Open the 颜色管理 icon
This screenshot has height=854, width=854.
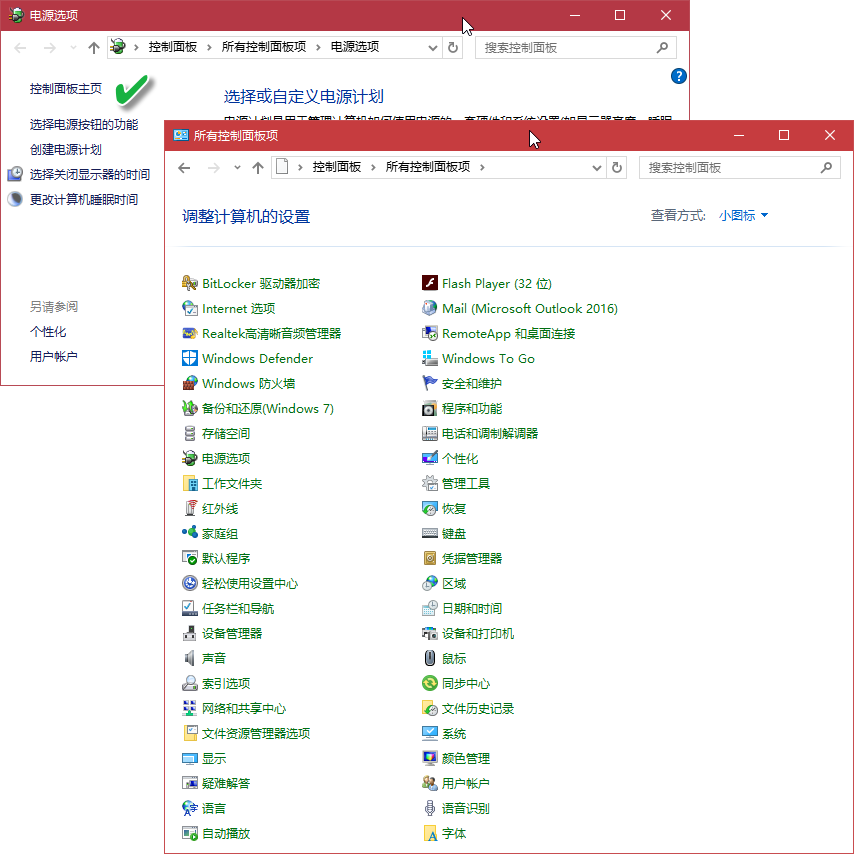click(430, 758)
